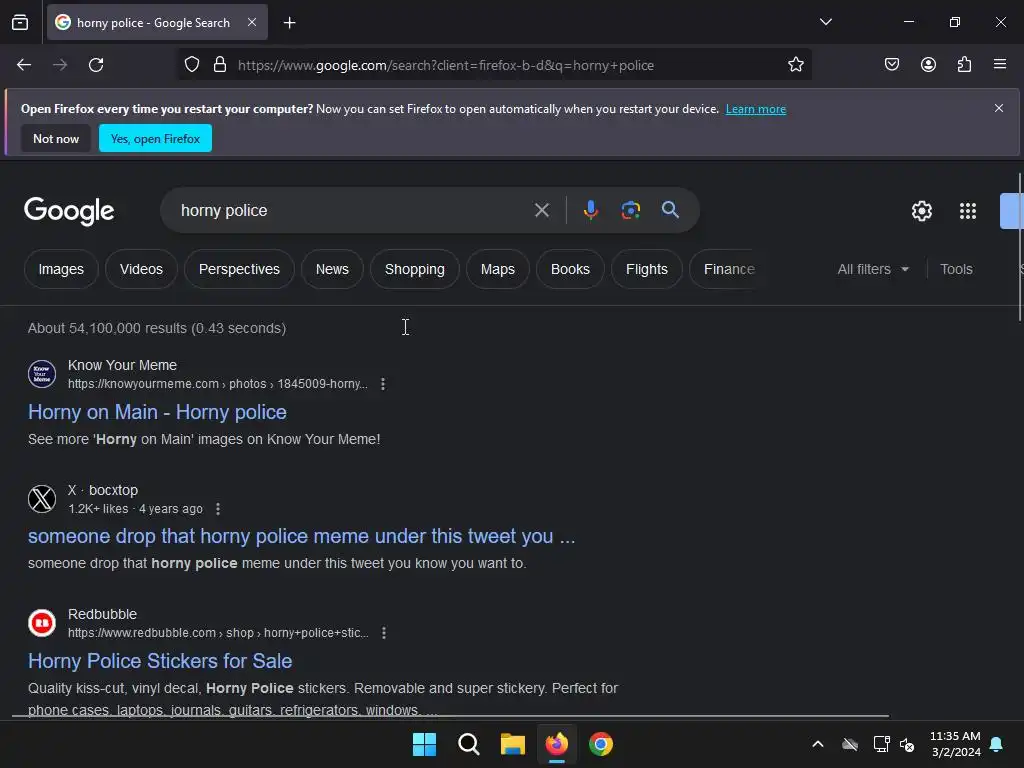
Task: Open the Windows Start menu
Action: [x=424, y=744]
